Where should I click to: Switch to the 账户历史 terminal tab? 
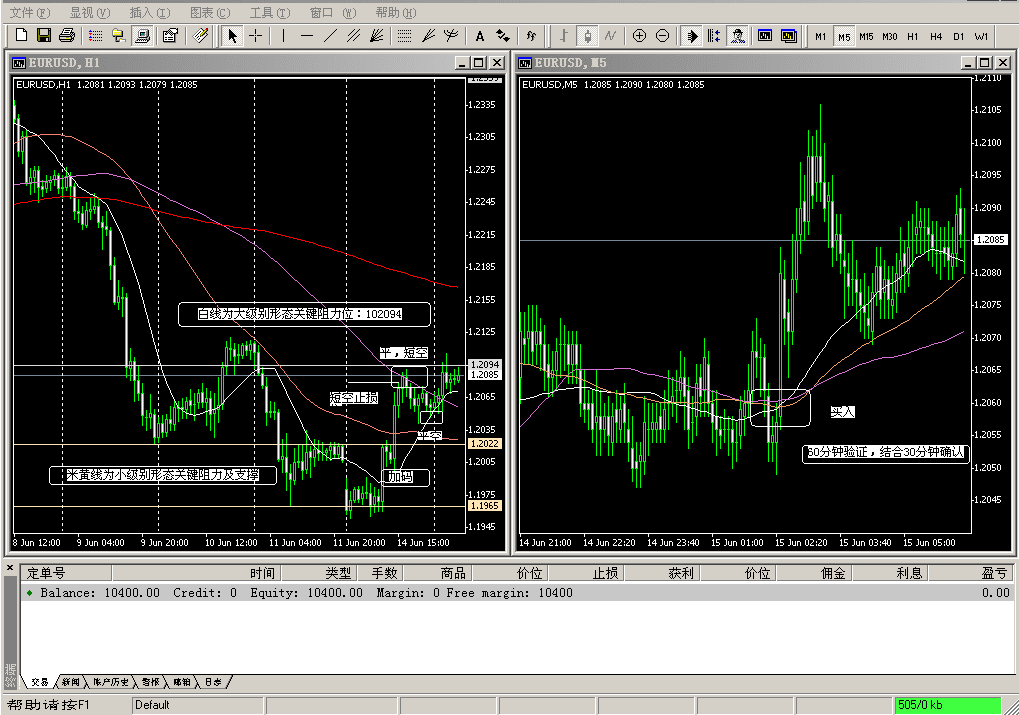click(x=109, y=682)
